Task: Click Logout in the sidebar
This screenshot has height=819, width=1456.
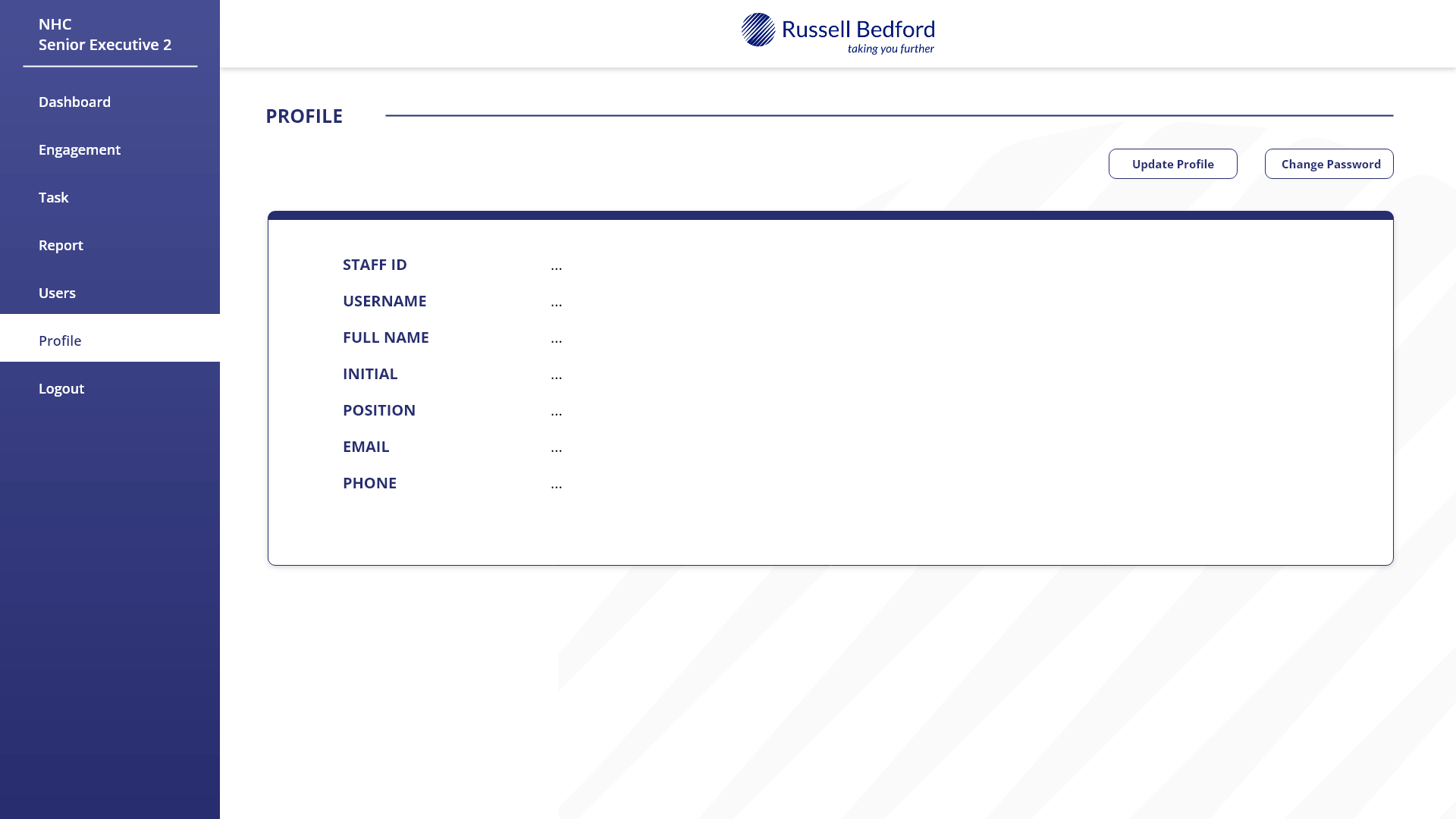Action: (61, 388)
